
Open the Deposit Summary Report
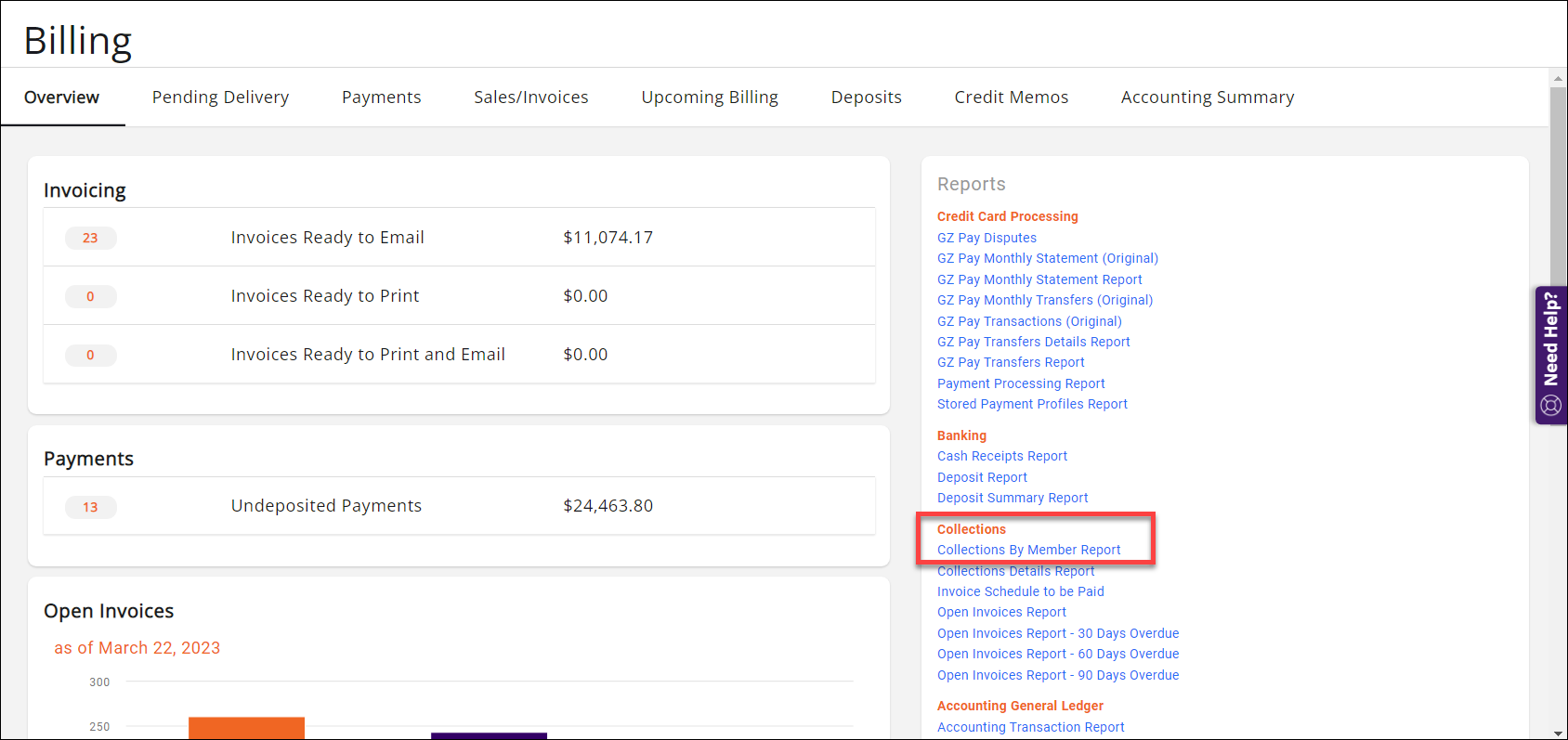pyautogui.click(x=1012, y=498)
